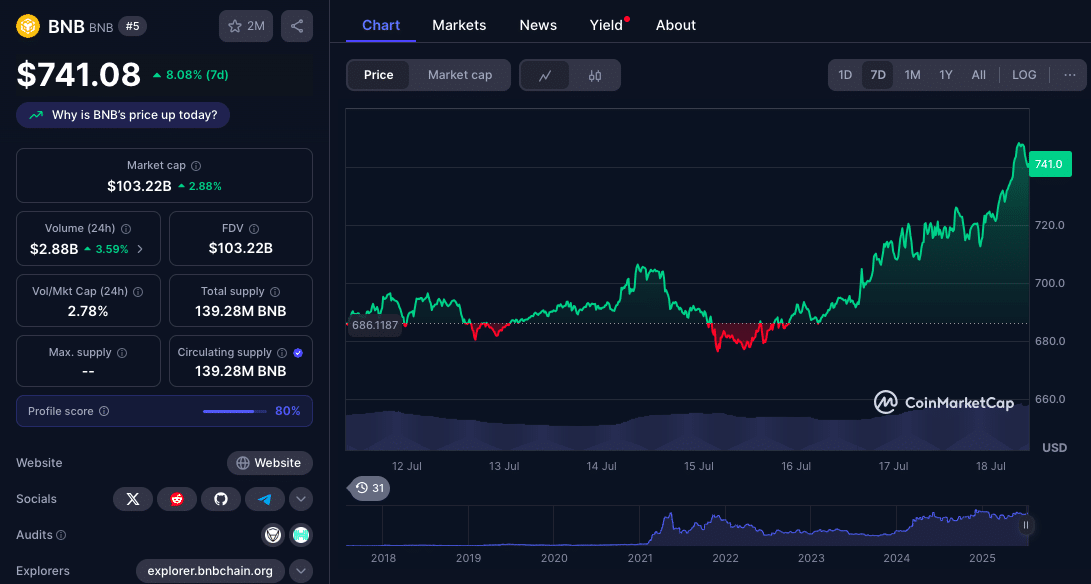
Task: Click the 2.78% Vol/Mkt Cap value
Action: coord(88,311)
